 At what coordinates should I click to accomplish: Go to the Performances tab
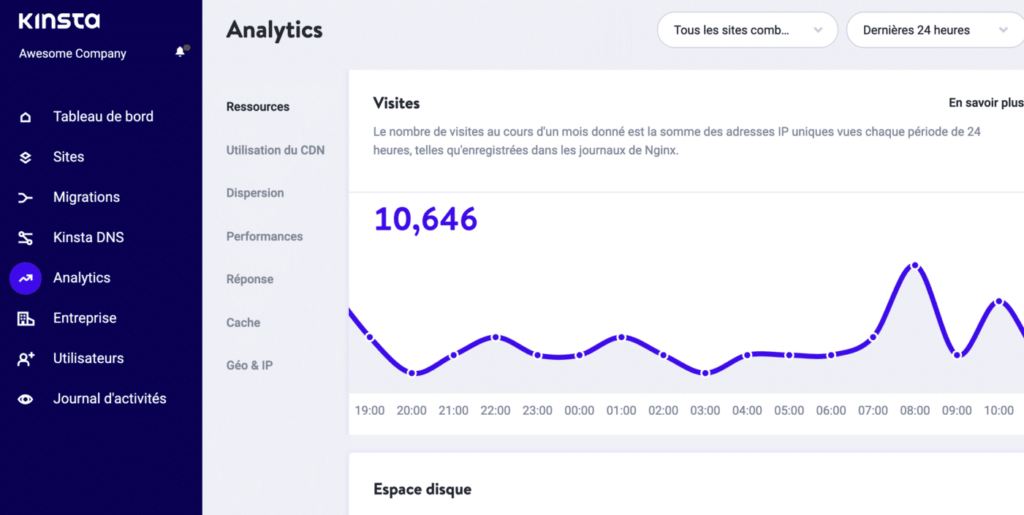264,236
